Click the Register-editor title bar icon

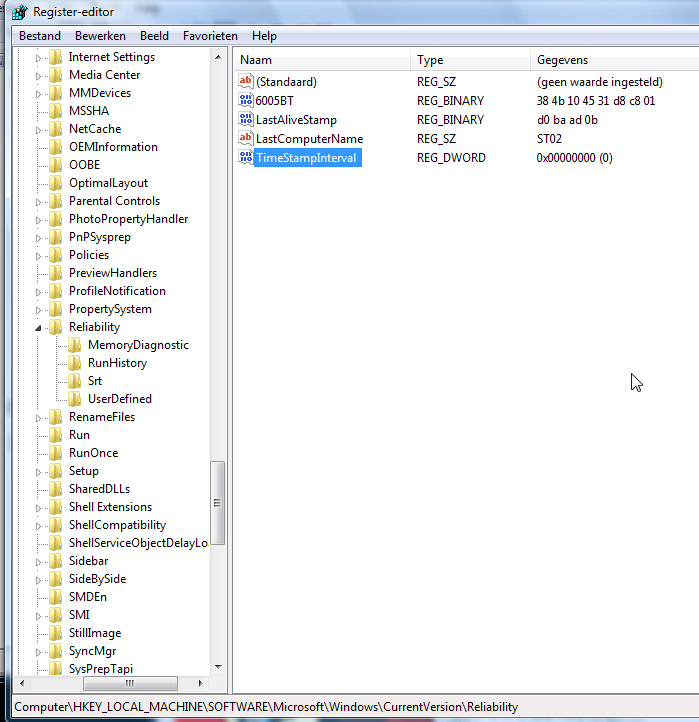[20, 12]
